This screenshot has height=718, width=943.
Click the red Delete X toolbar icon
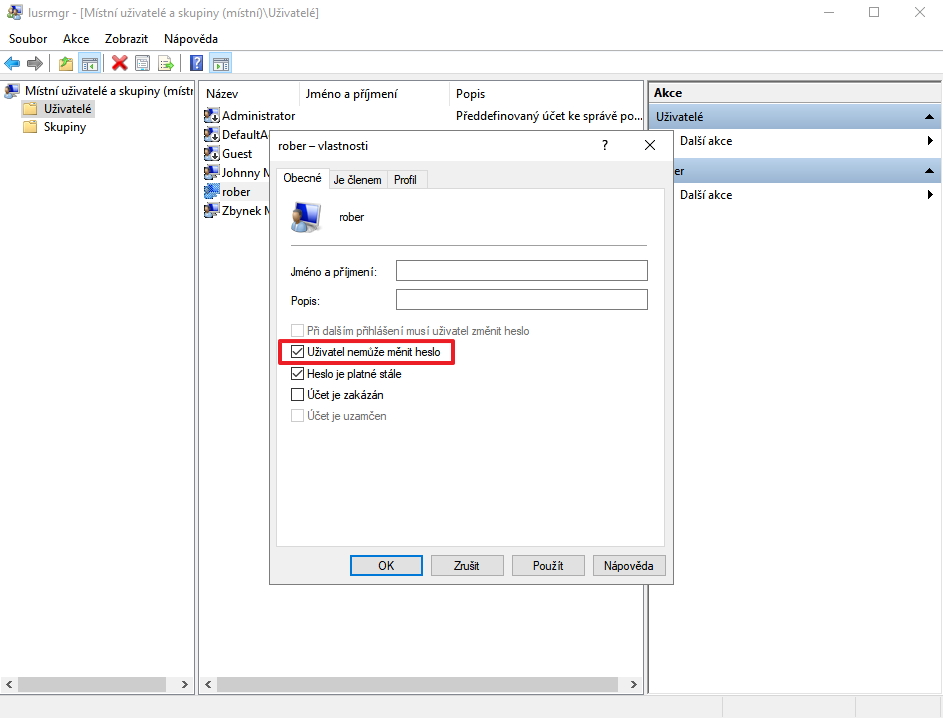click(120, 63)
